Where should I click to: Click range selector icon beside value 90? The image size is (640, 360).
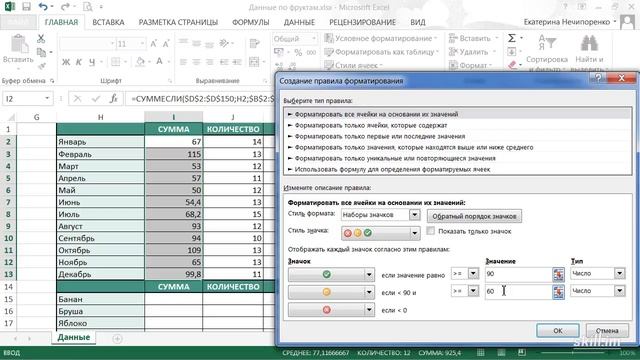tap(558, 274)
